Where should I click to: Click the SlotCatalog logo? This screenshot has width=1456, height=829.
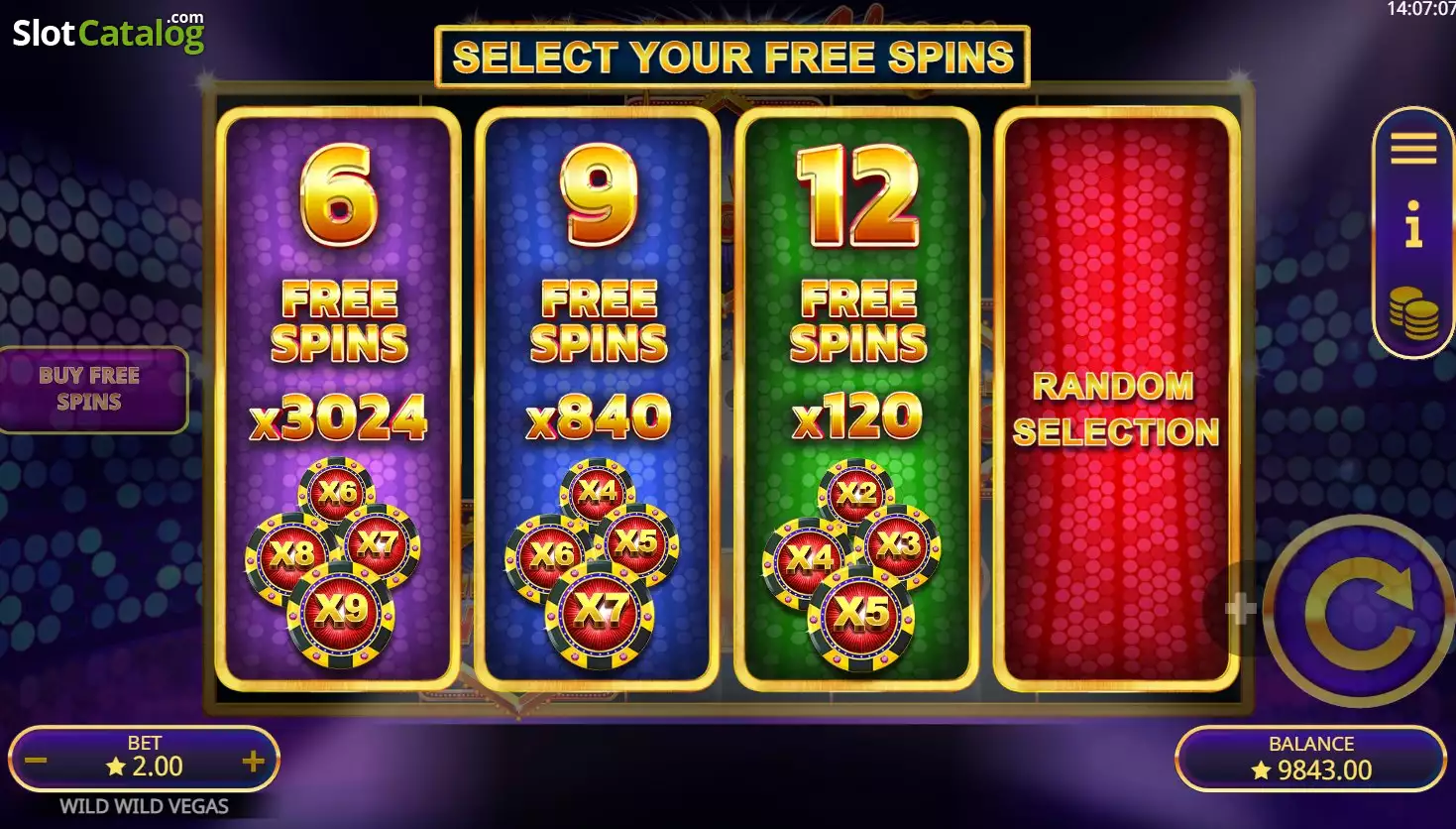coord(108,33)
